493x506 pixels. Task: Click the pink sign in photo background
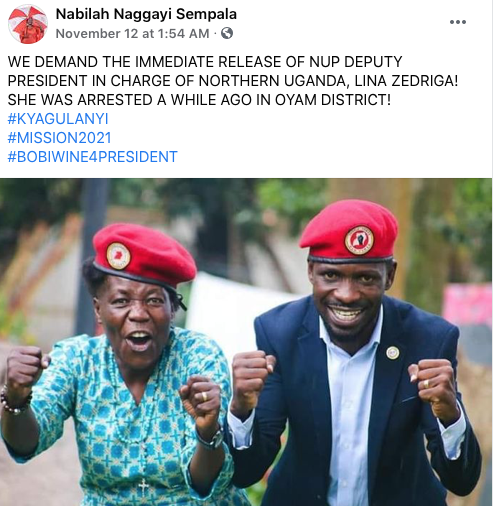pyautogui.click(x=468, y=305)
